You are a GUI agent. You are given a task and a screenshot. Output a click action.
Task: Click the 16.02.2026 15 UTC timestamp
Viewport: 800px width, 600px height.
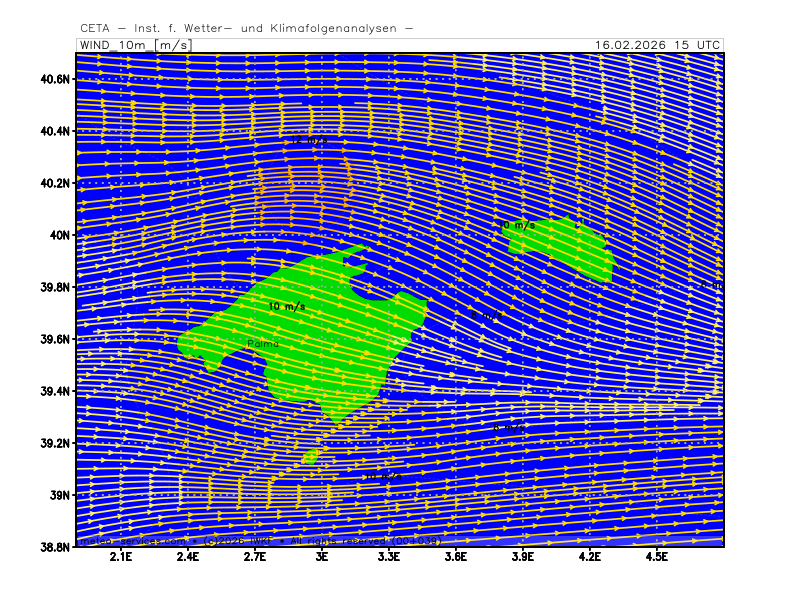[656, 45]
